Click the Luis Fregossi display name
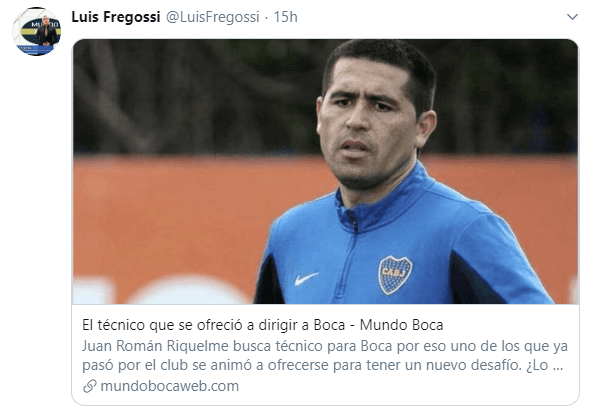The width and height of the screenshot is (594, 408). 116,17
